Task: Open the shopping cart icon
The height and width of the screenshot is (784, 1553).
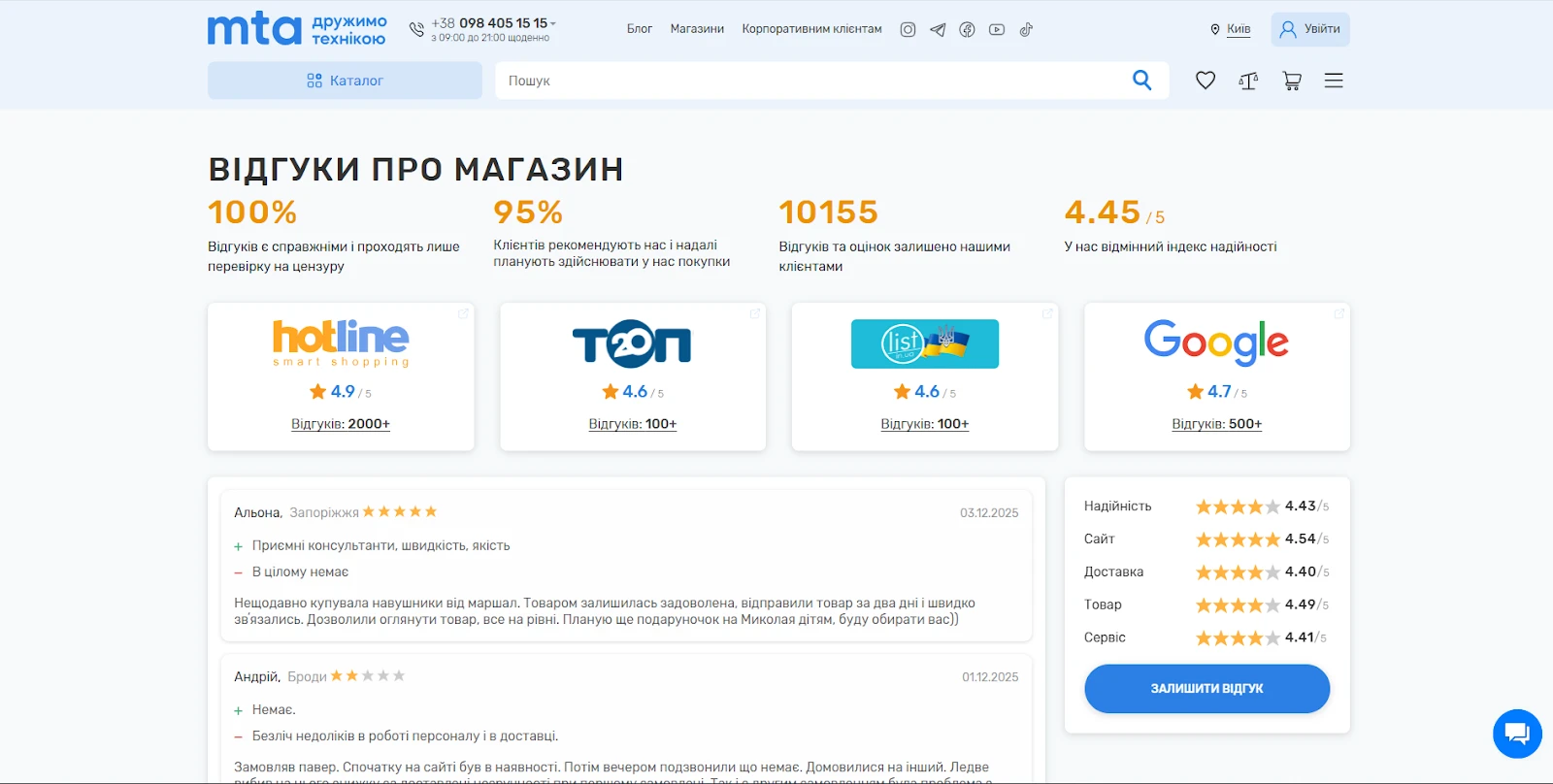Action: (1291, 81)
